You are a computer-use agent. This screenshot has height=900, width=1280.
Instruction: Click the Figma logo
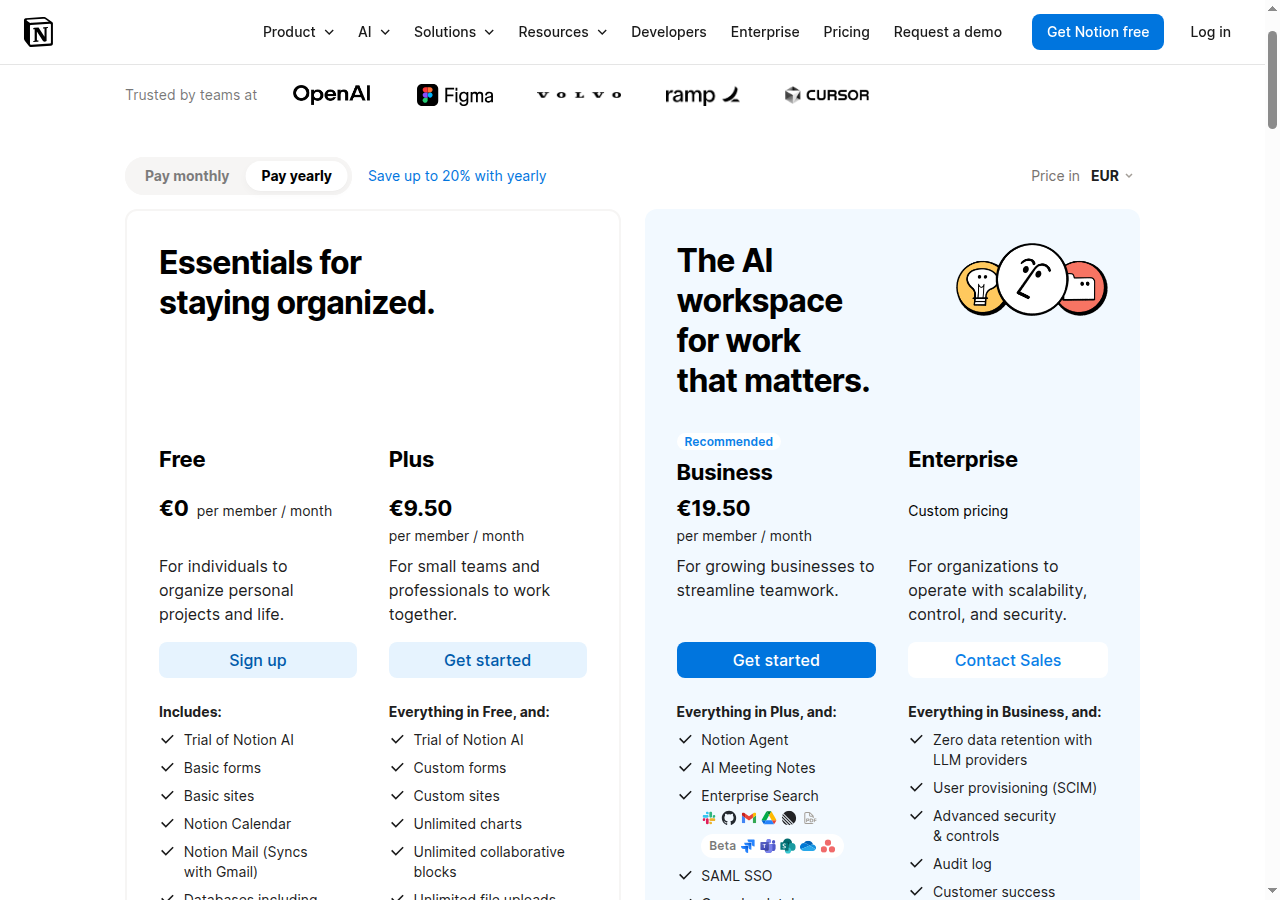pyautogui.click(x=455, y=95)
